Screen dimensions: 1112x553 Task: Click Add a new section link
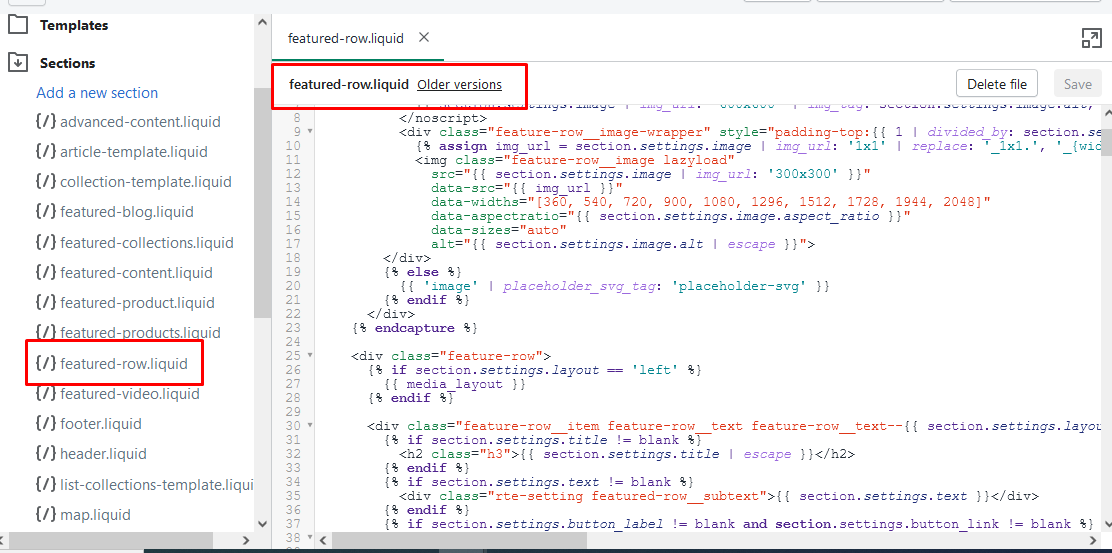pos(97,93)
